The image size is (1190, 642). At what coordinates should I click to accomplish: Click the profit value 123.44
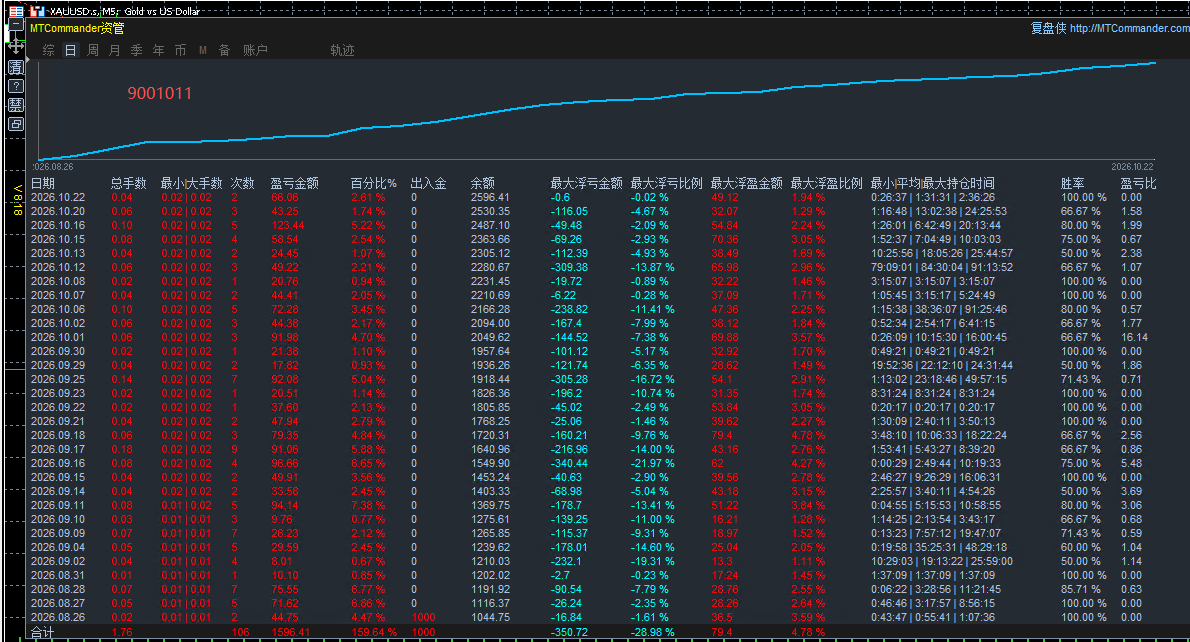click(x=288, y=225)
